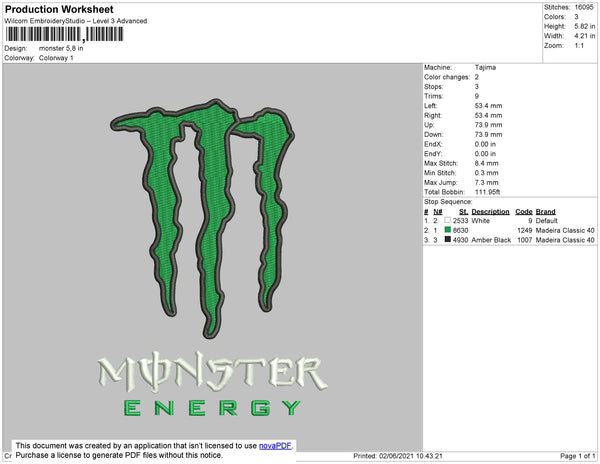The image size is (600, 464).
Task: Select the 'Colorway 1' value
Action: pyautogui.click(x=56, y=58)
